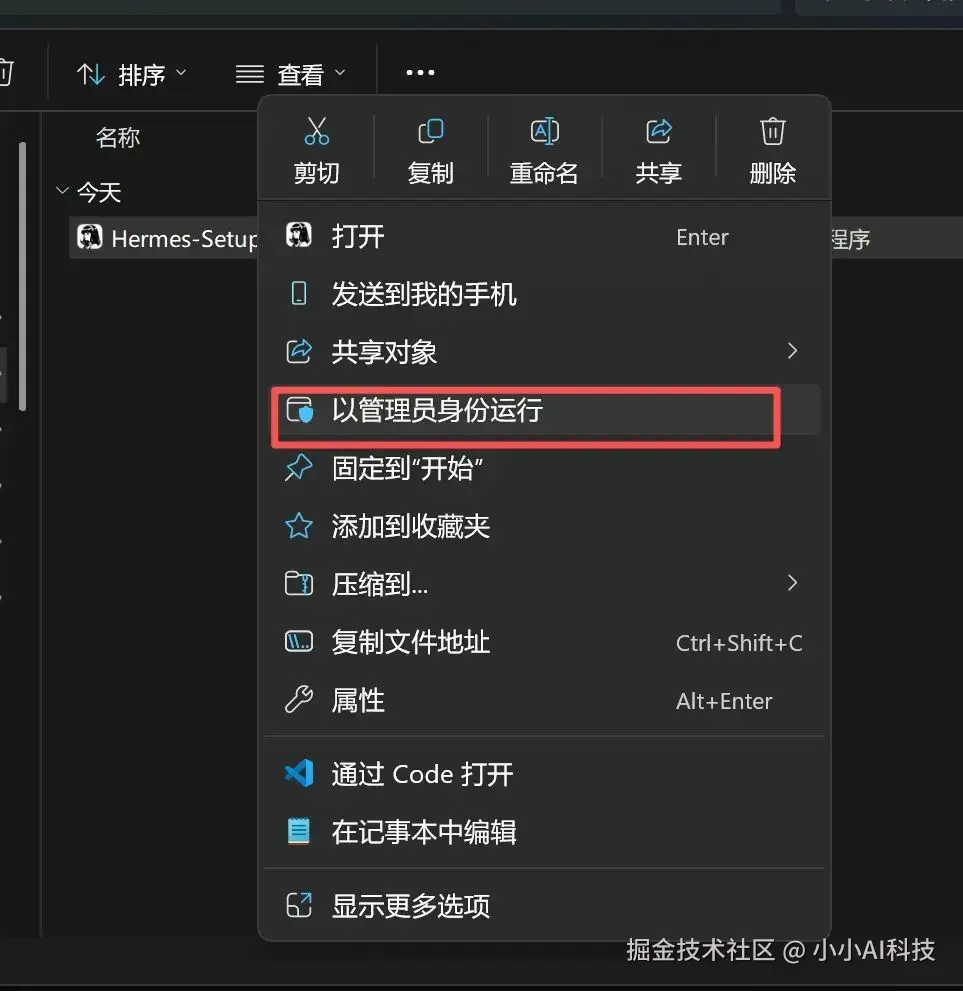Image resolution: width=963 pixels, height=991 pixels.
Task: Click the path icon beside 复制文件地址
Action: click(299, 641)
